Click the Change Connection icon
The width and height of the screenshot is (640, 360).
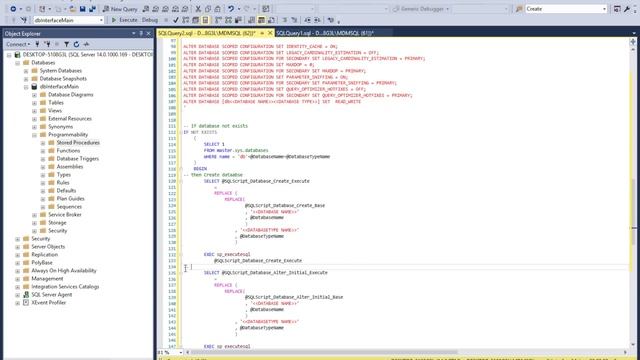pos(24,20)
